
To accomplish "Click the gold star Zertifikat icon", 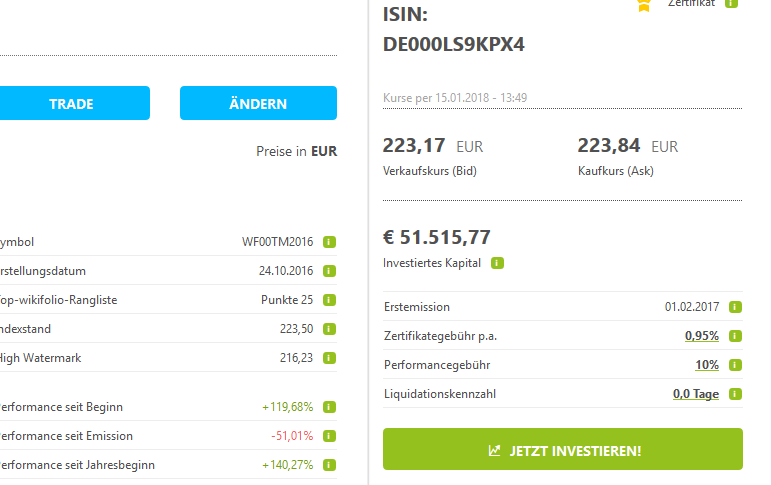I will coord(644,4).
